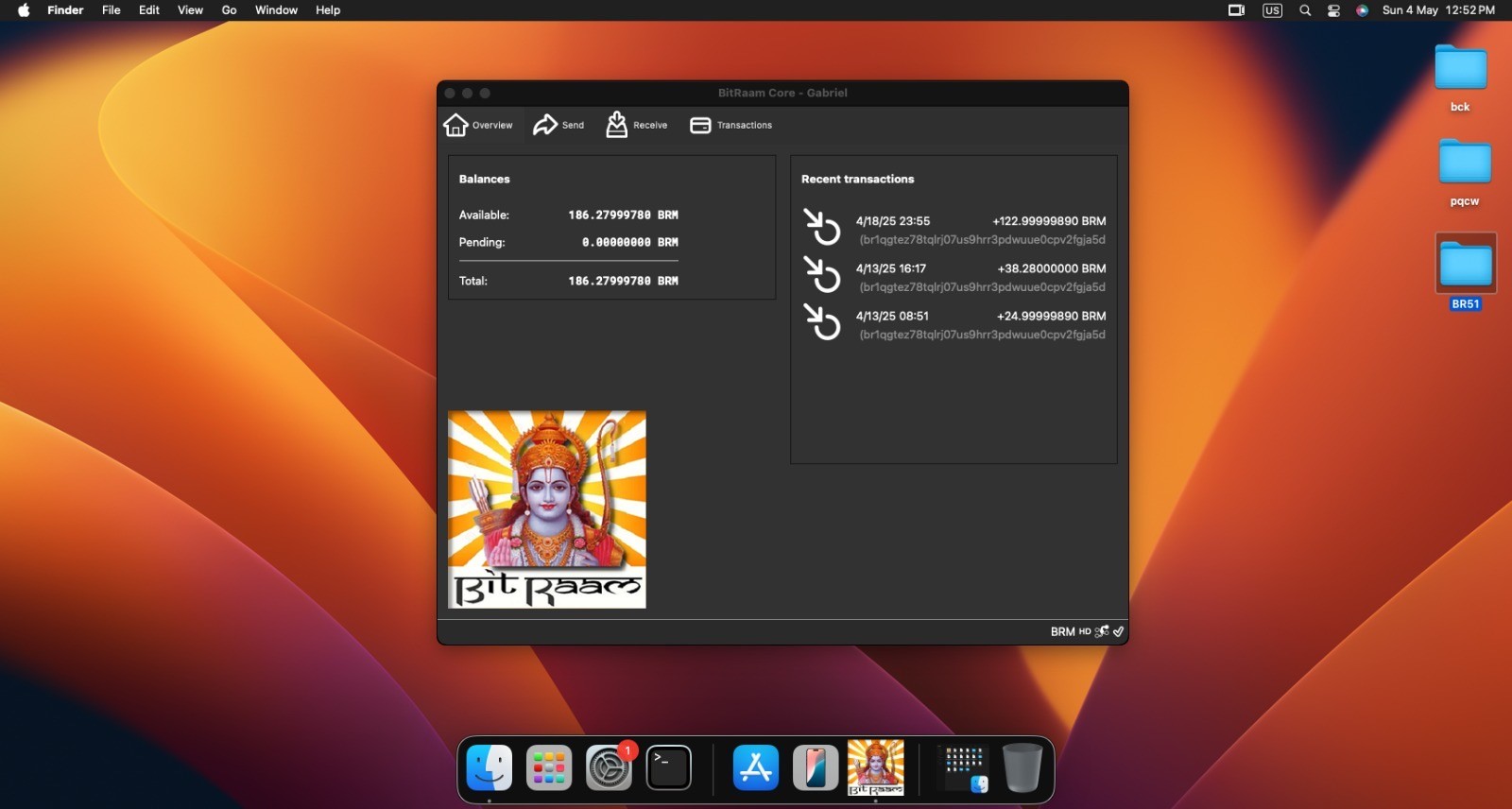Open the View menu
The width and height of the screenshot is (1512, 809).
point(190,10)
